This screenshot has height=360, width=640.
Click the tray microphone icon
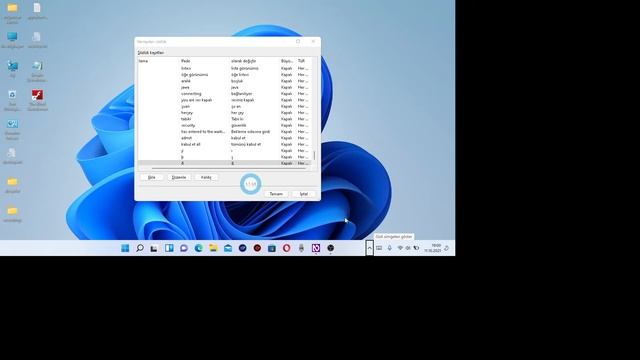[x=390, y=248]
